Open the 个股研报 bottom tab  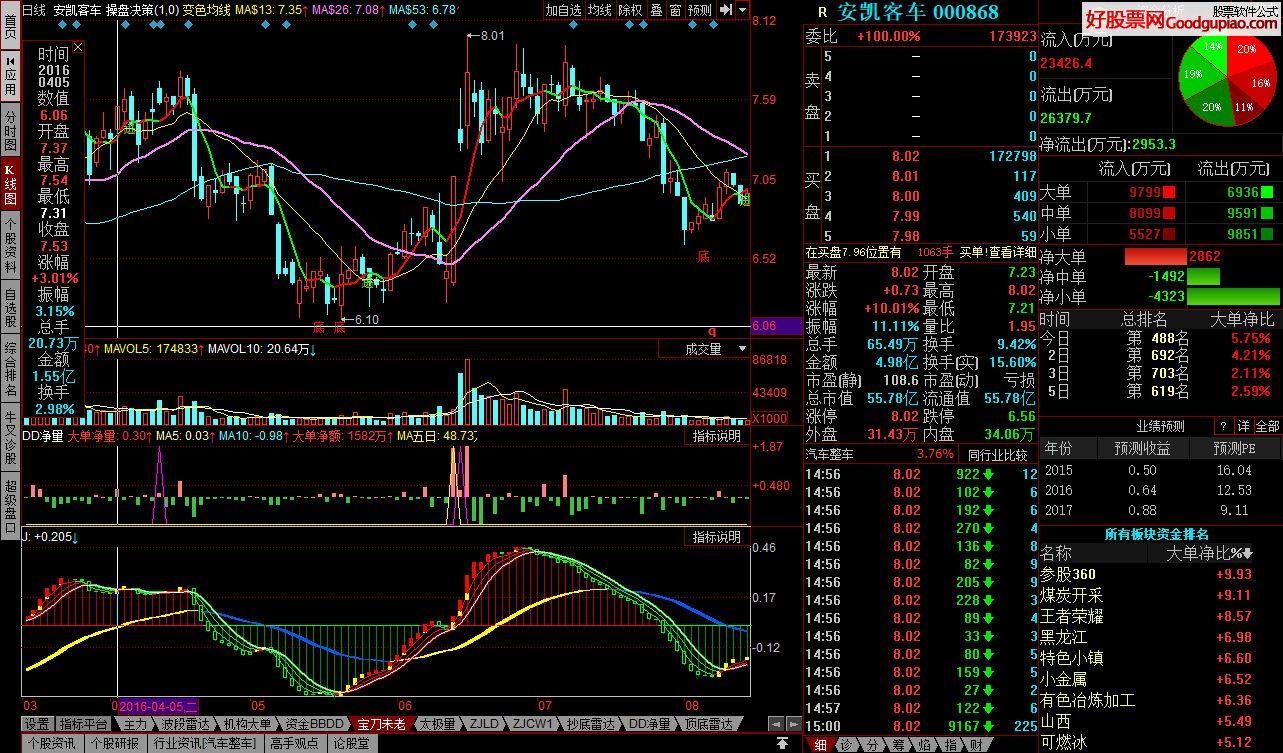click(x=115, y=744)
